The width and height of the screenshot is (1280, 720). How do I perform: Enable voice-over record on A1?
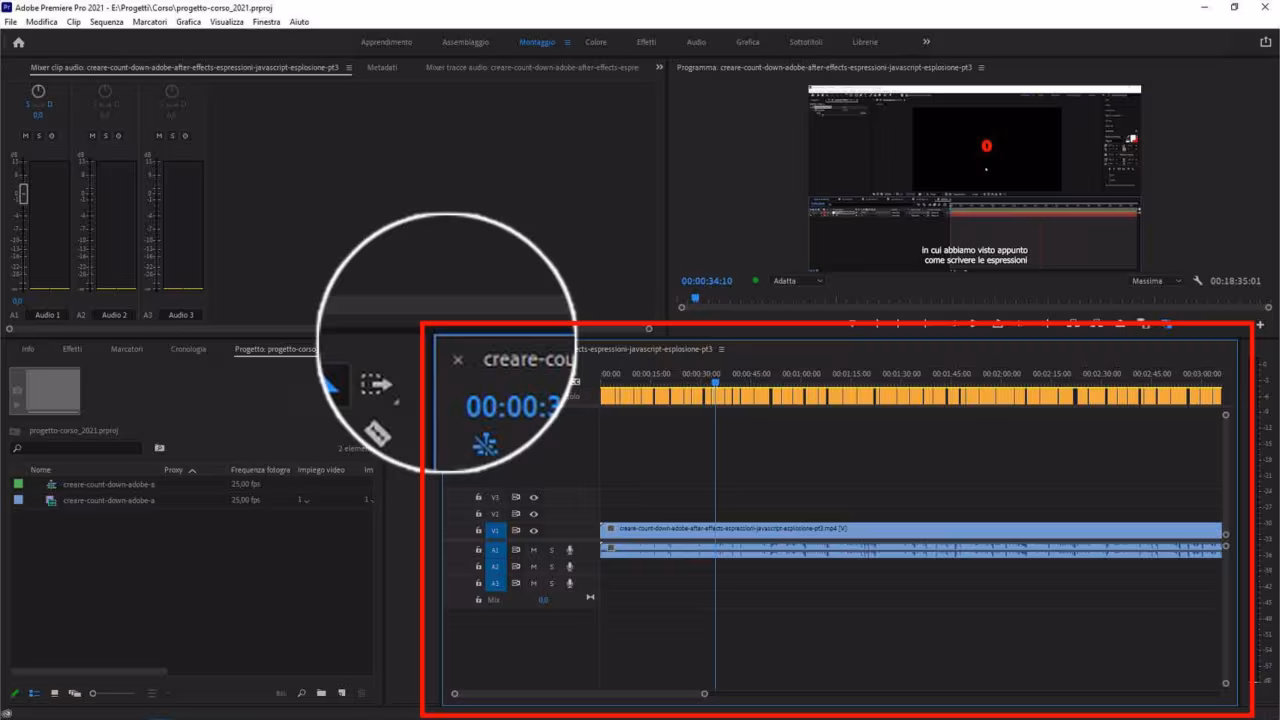pyautogui.click(x=570, y=550)
